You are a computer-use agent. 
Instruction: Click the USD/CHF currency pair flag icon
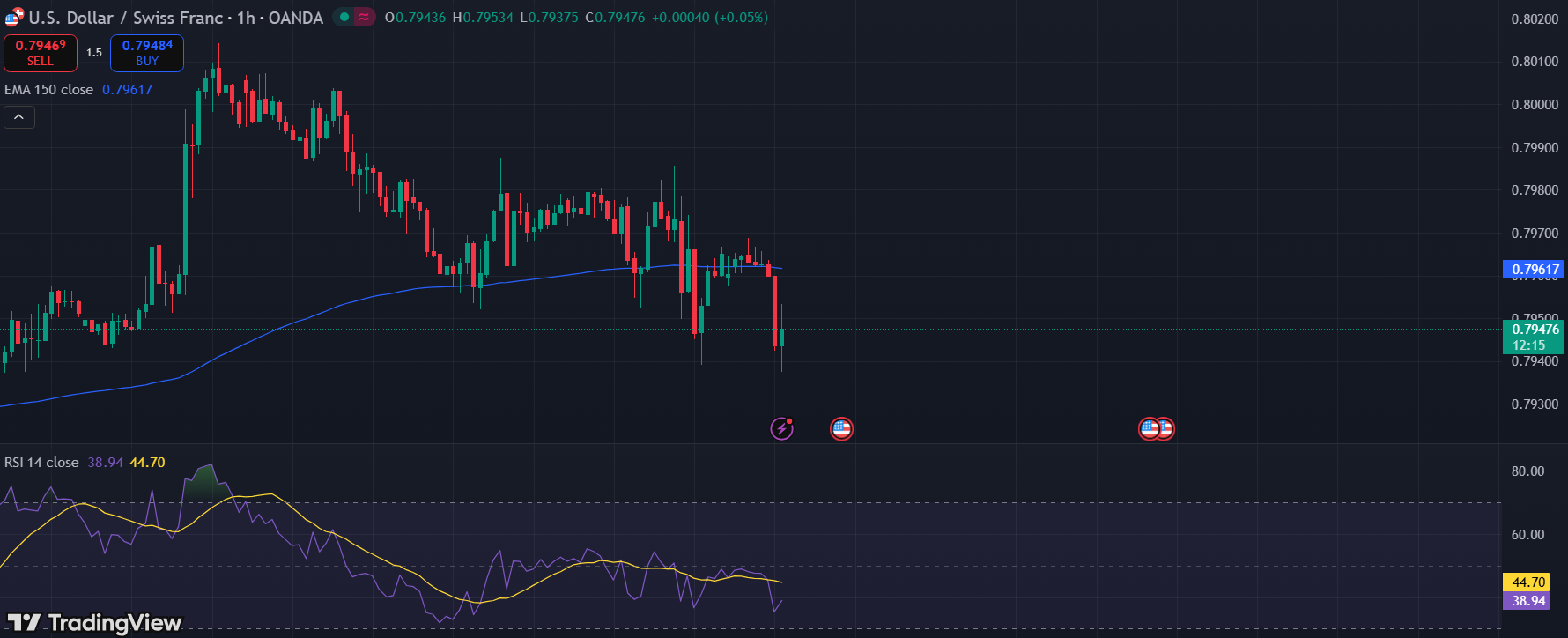14,17
